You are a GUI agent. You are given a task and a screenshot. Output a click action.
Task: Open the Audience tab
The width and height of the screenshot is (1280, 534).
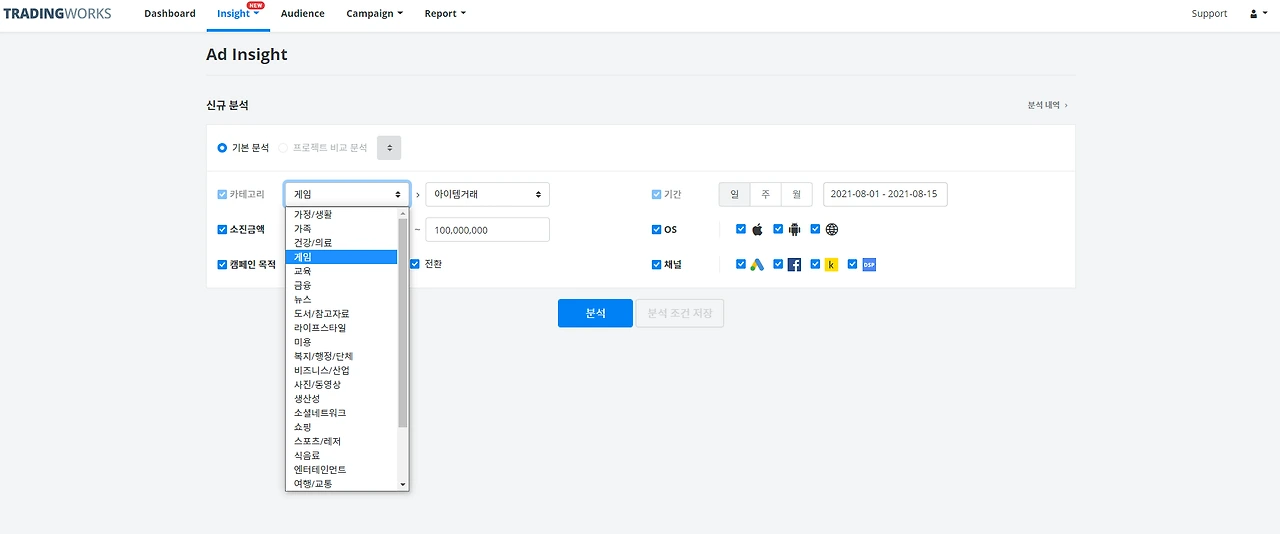point(303,14)
